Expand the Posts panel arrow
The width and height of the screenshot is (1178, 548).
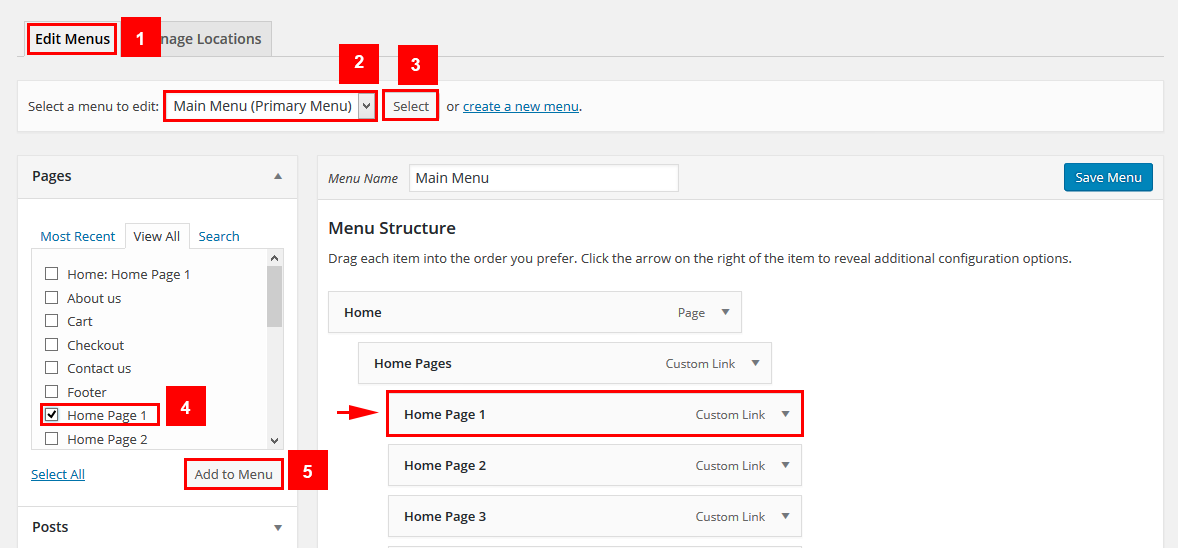point(278,527)
